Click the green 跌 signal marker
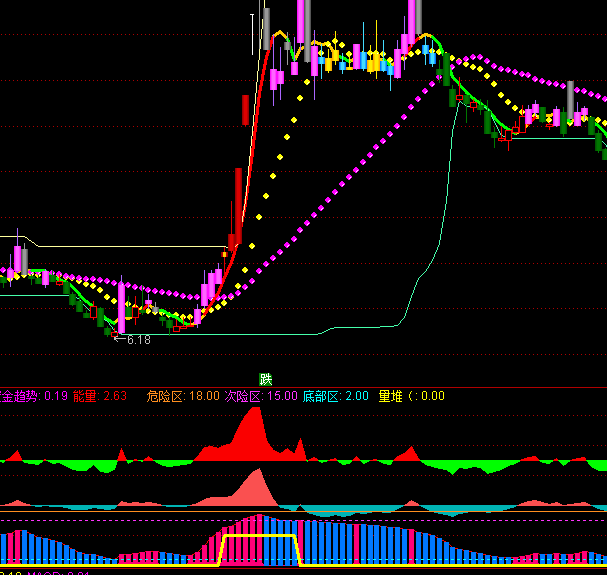 (265, 379)
